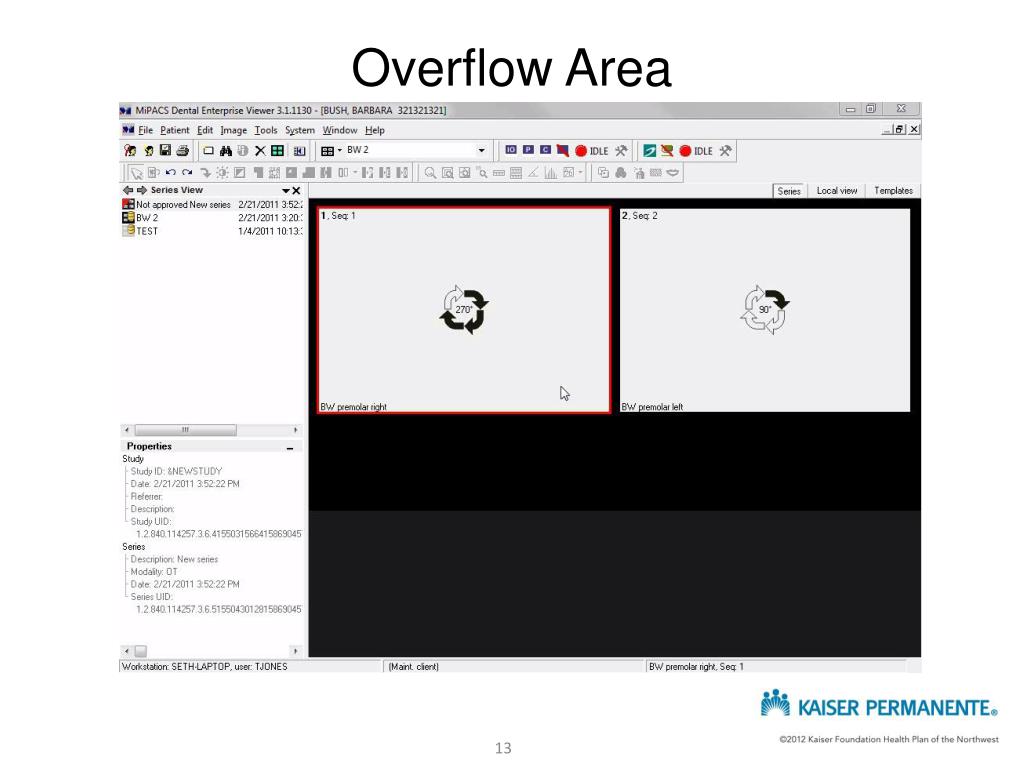The height and width of the screenshot is (768, 1024).
Task: Select the Not approved New series row
Action: tap(212, 204)
